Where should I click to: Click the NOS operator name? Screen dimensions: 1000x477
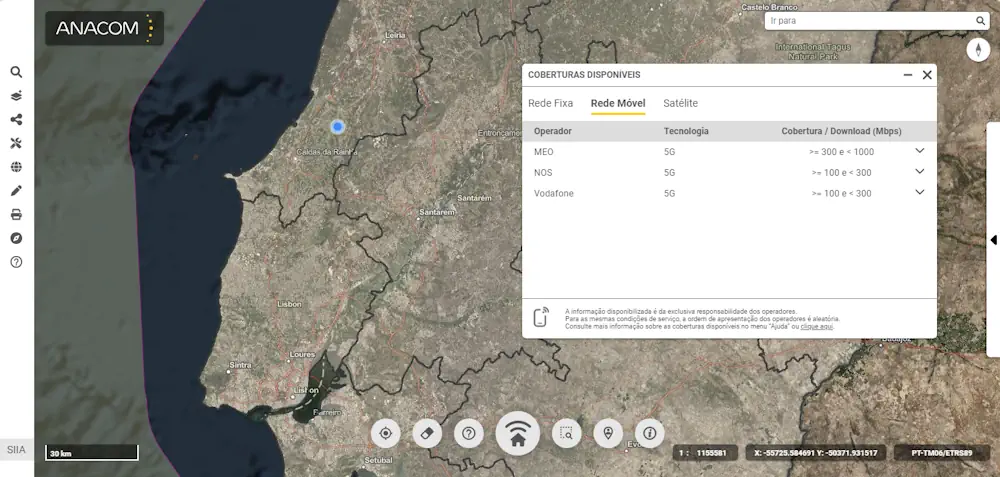click(x=543, y=173)
